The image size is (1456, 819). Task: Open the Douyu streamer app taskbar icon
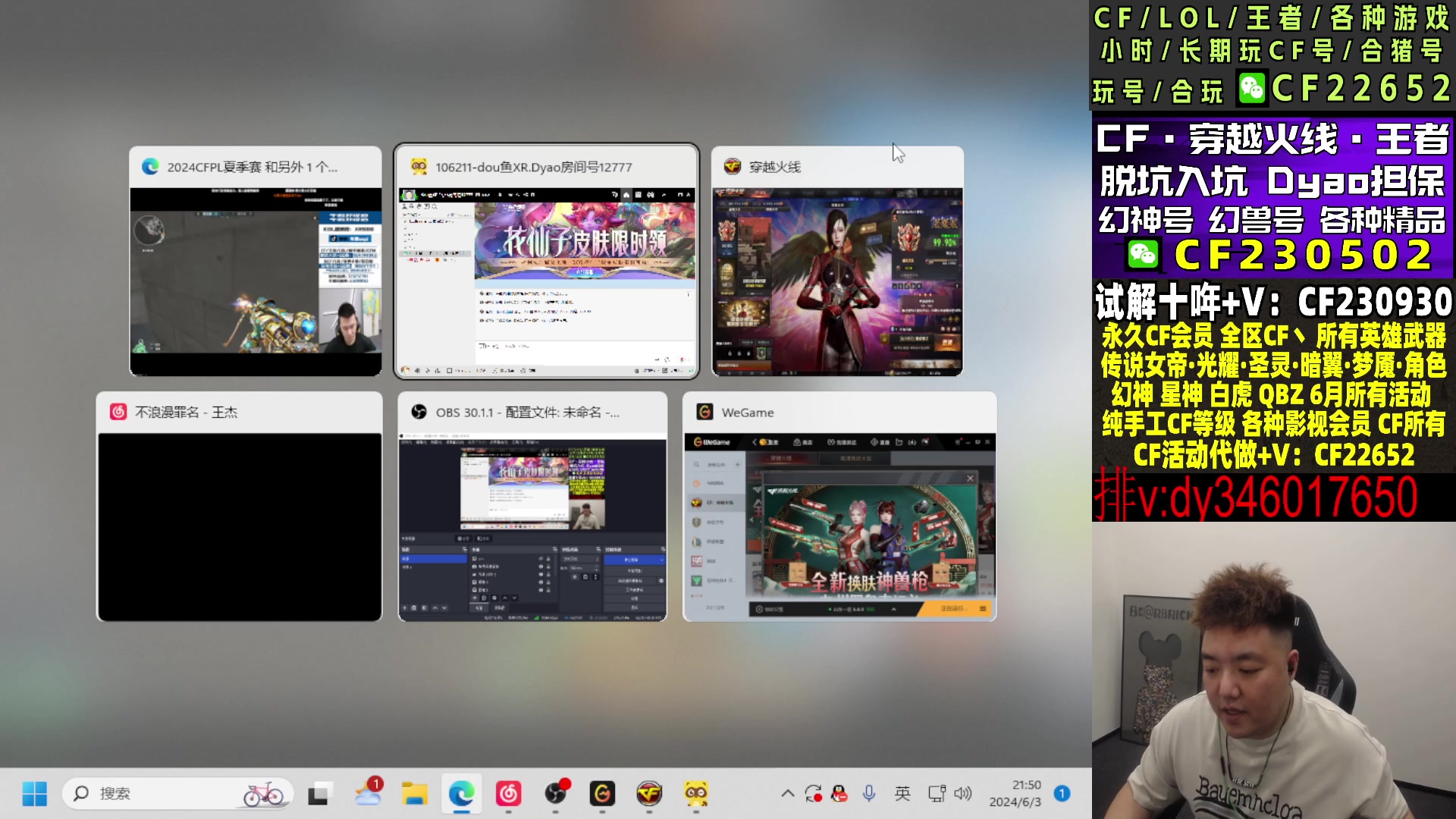(696, 794)
